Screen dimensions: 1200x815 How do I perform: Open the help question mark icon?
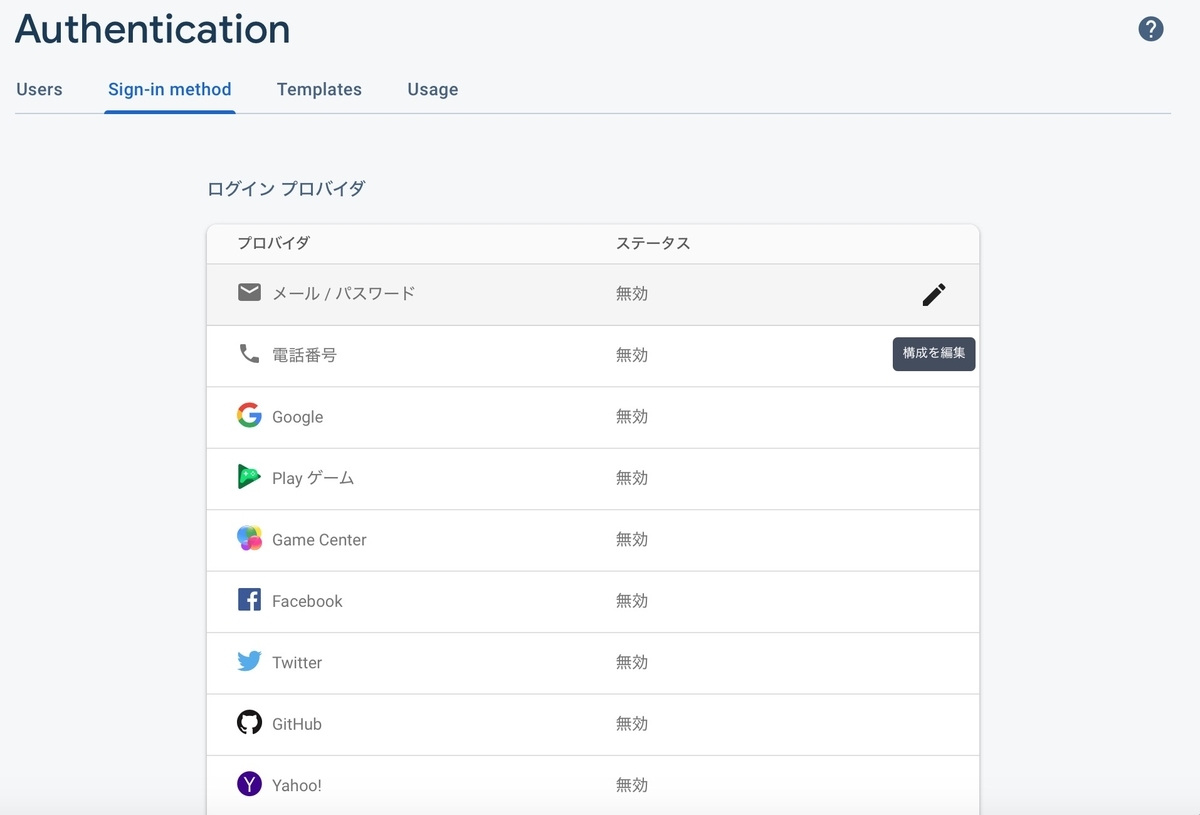(x=1151, y=29)
